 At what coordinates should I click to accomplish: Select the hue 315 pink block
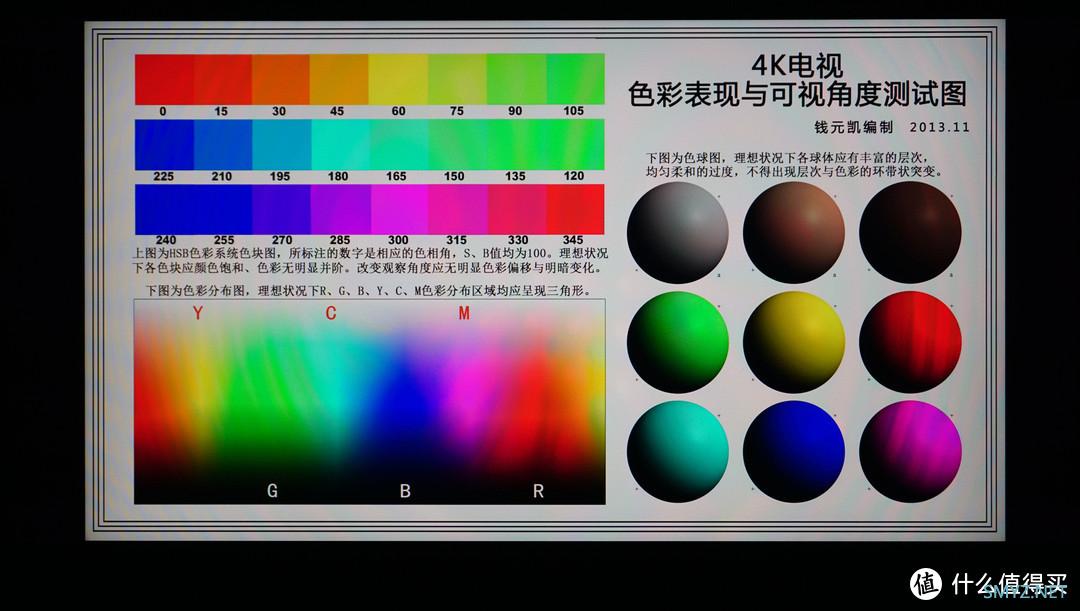(x=458, y=209)
